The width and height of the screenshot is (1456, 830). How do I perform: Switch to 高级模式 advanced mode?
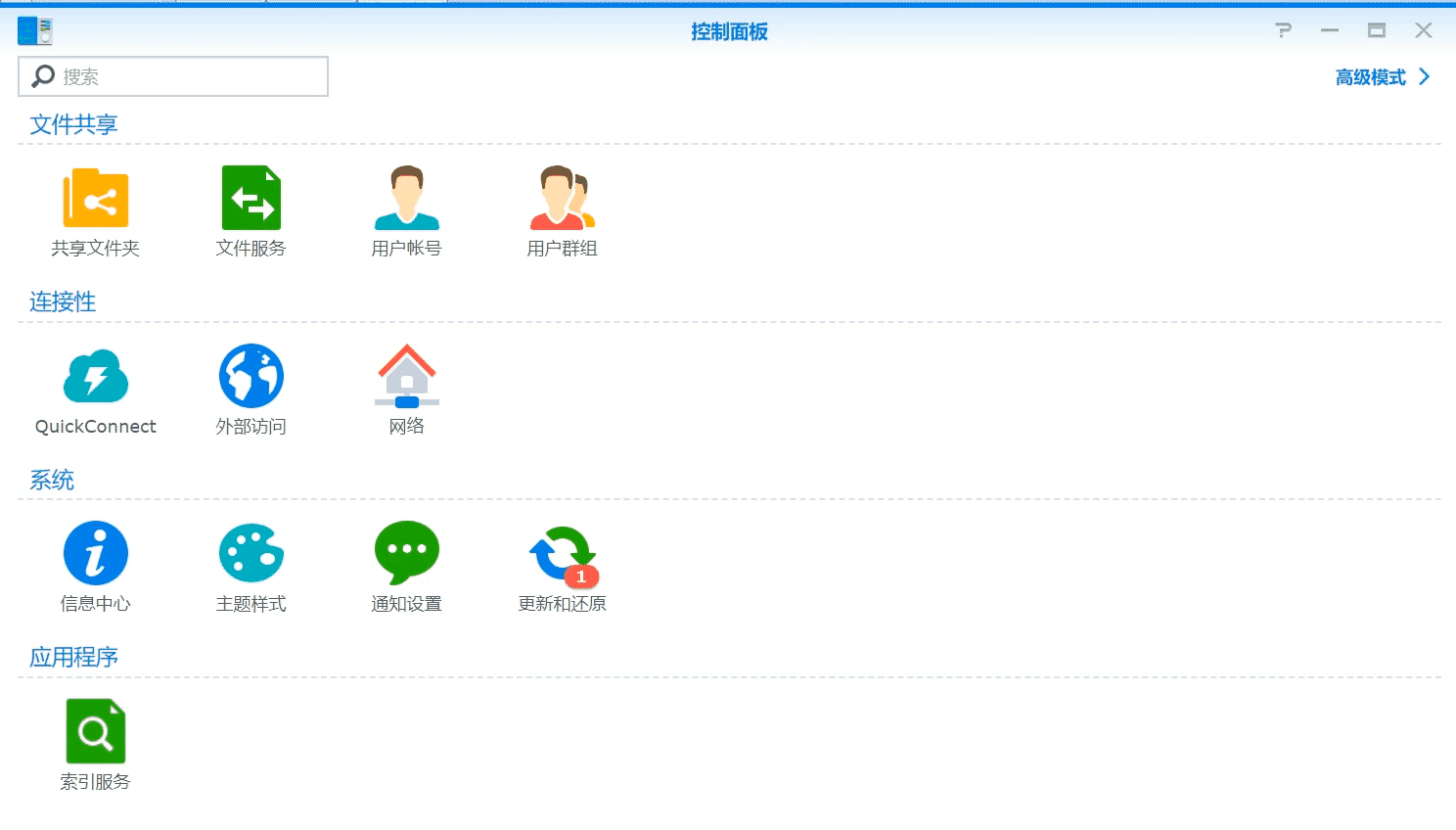tap(1383, 77)
